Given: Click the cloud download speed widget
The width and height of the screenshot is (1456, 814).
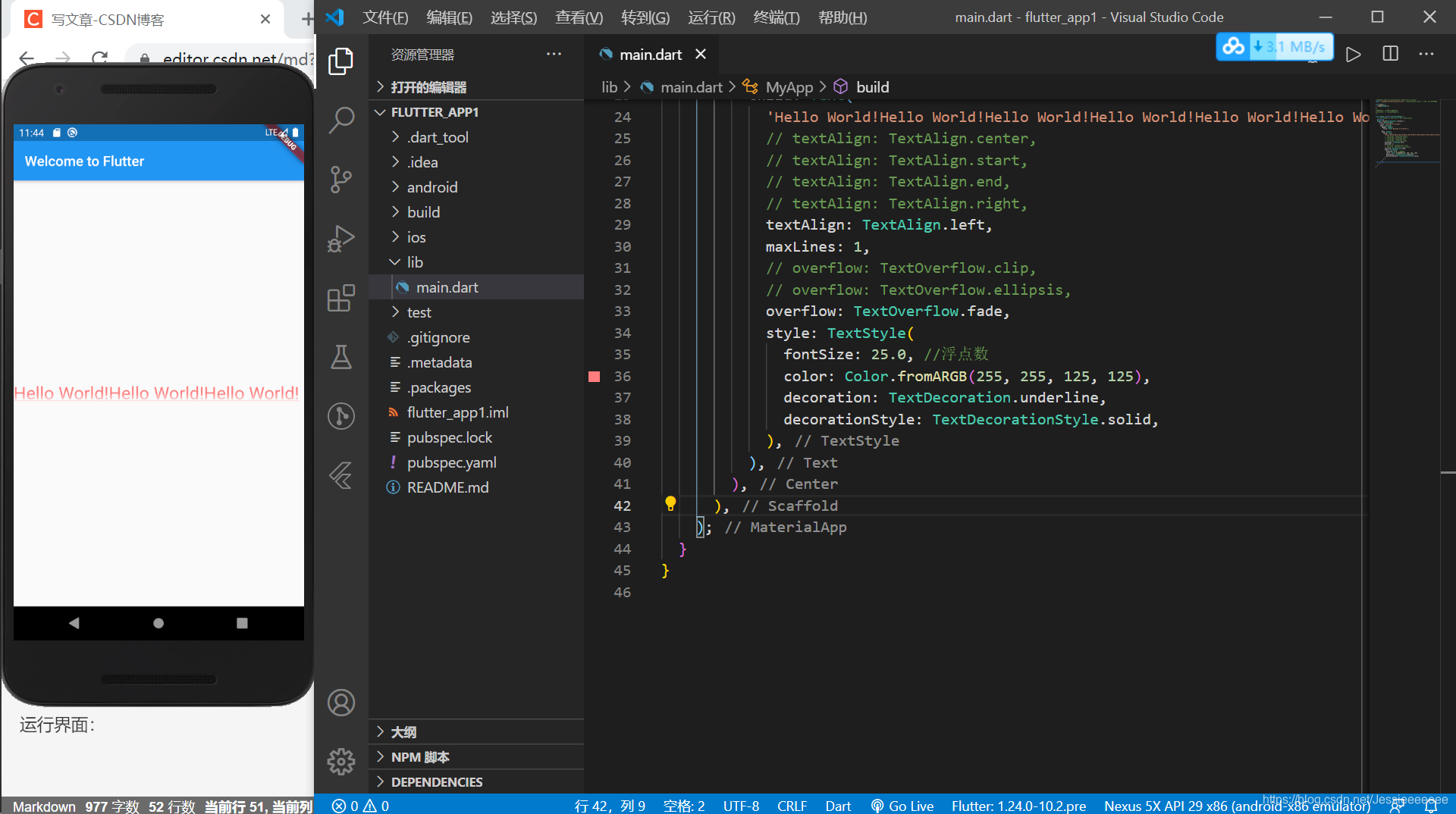Looking at the screenshot, I should [x=1275, y=47].
